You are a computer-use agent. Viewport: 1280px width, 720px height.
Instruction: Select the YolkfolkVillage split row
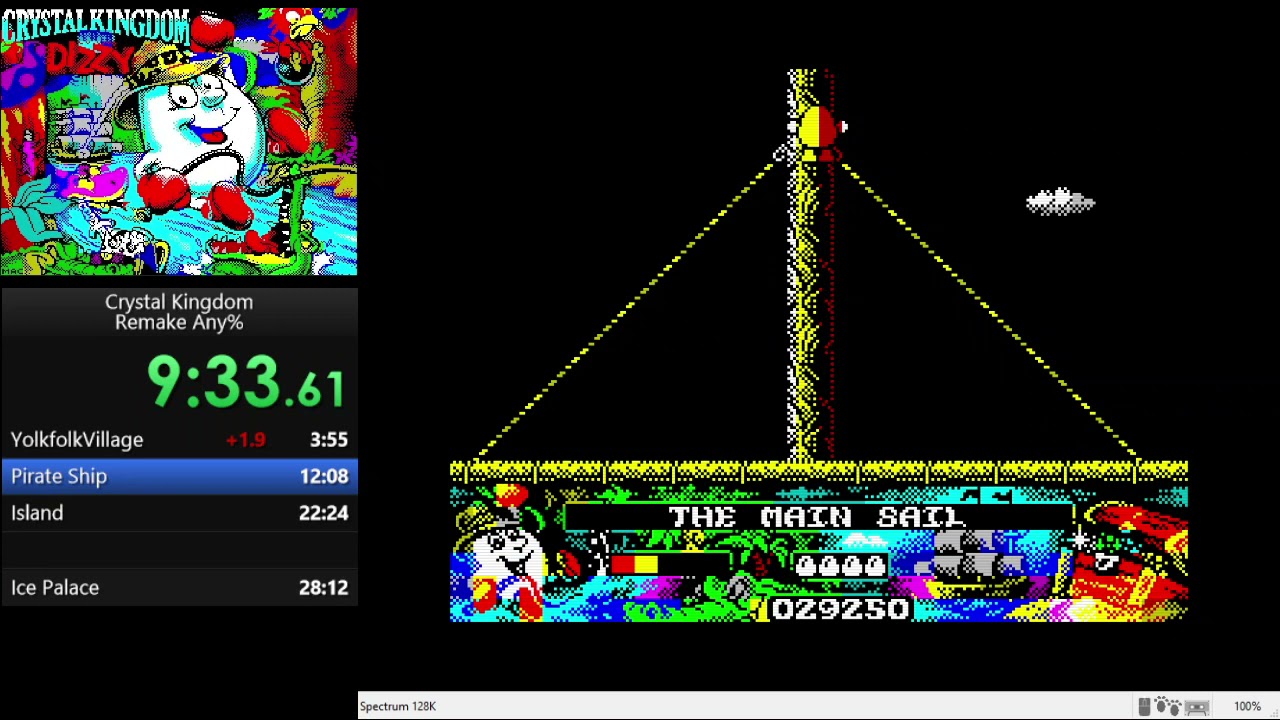click(x=179, y=440)
